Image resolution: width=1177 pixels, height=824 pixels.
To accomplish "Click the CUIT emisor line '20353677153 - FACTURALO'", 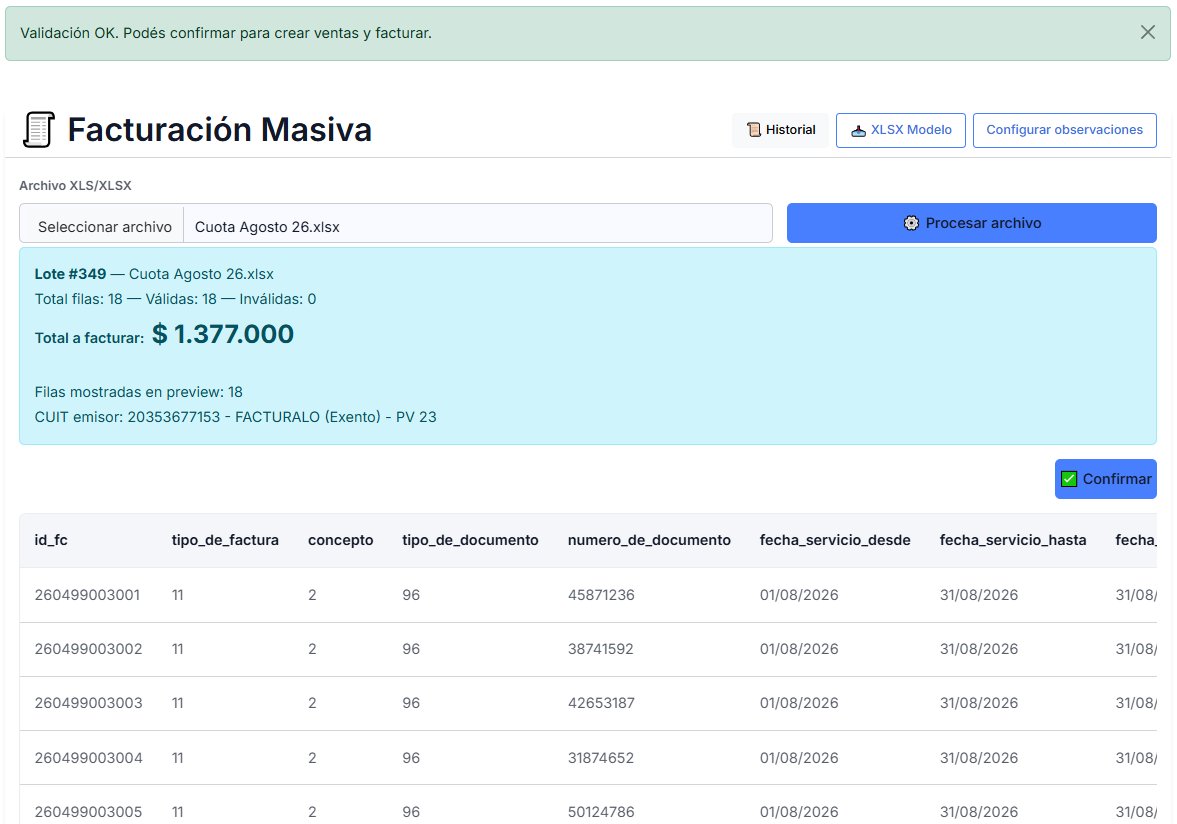I will coord(236,417).
